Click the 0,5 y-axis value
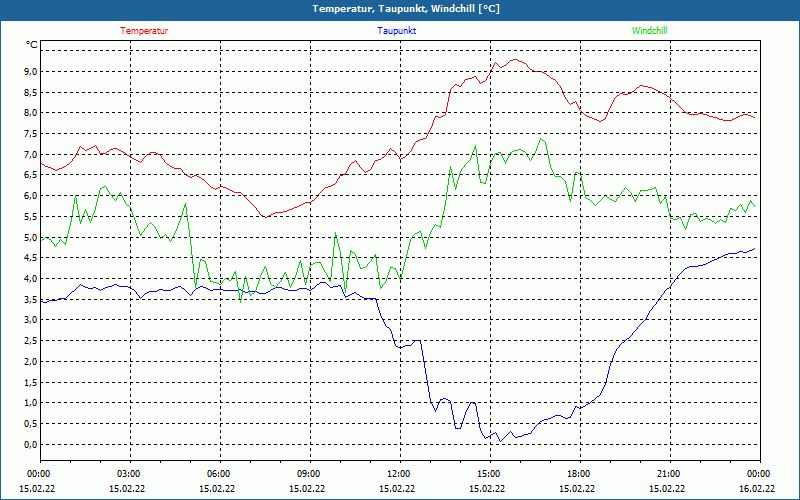Screen dimensions: 800x500 31,423
